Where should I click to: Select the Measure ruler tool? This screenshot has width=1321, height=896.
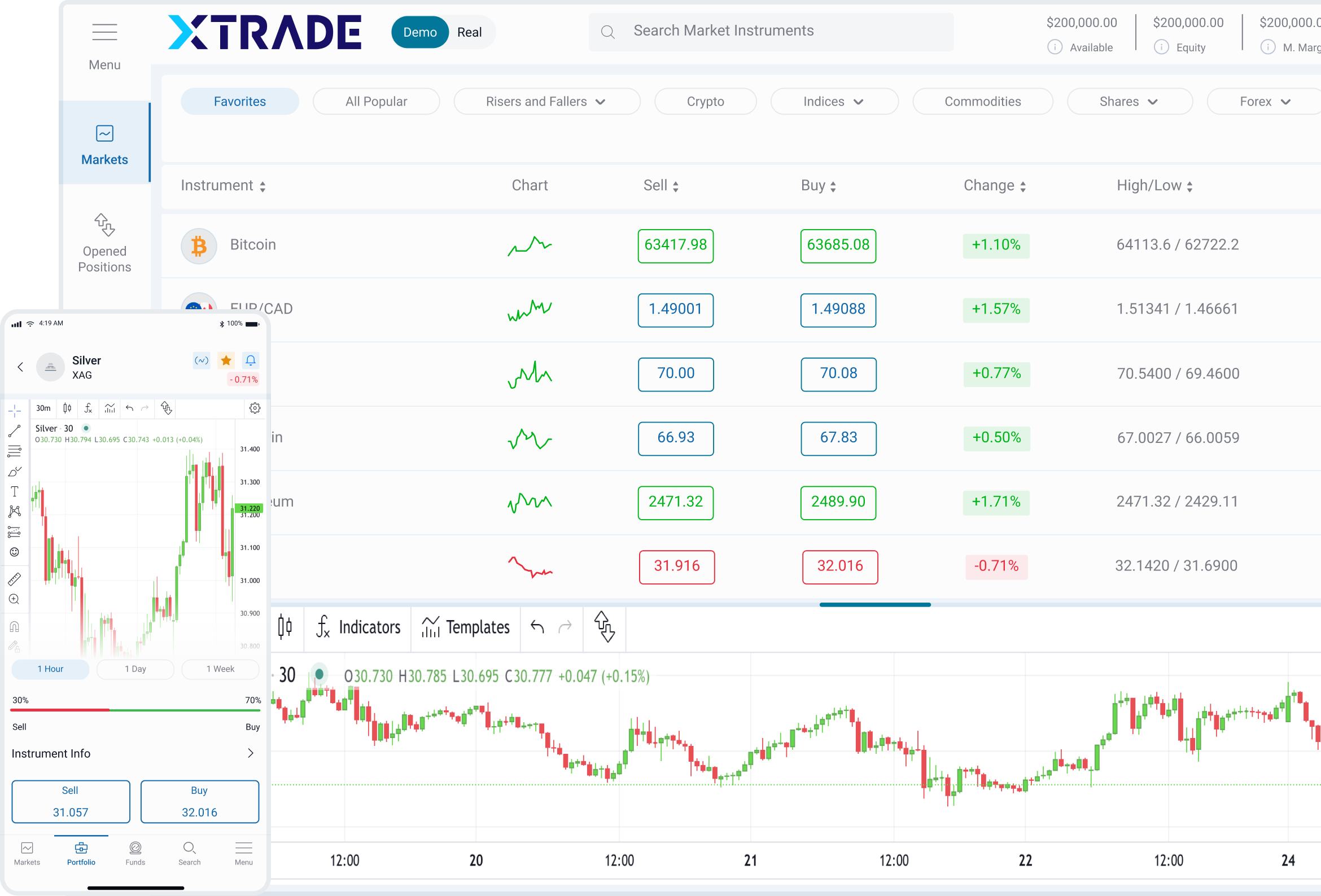(15, 578)
